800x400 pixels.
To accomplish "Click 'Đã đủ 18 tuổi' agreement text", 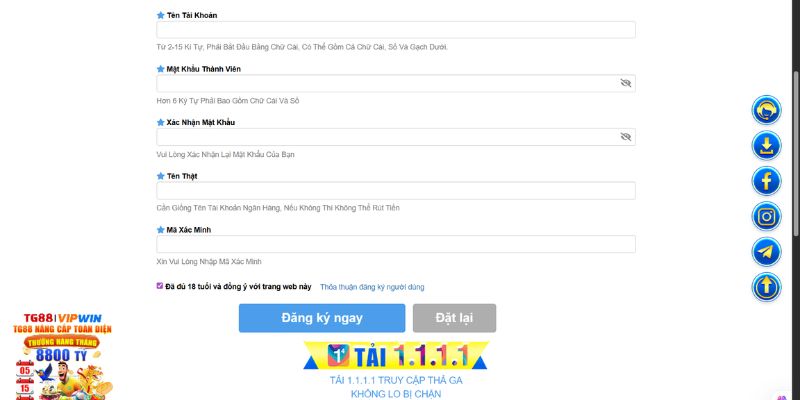I will tap(238, 287).
